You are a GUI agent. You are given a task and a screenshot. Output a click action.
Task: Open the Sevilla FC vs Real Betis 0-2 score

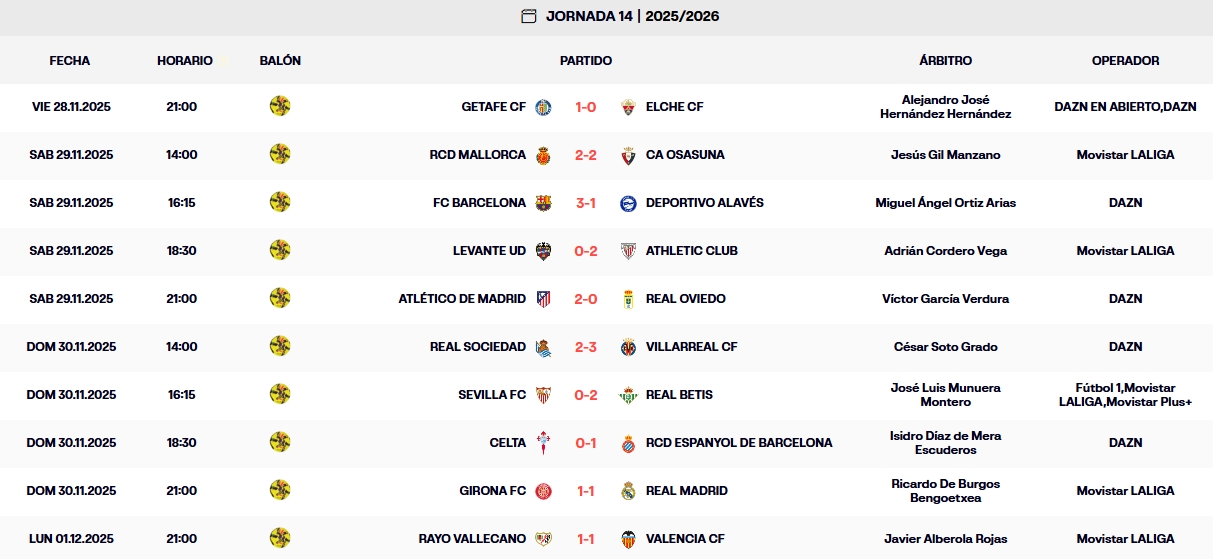pyautogui.click(x=586, y=395)
